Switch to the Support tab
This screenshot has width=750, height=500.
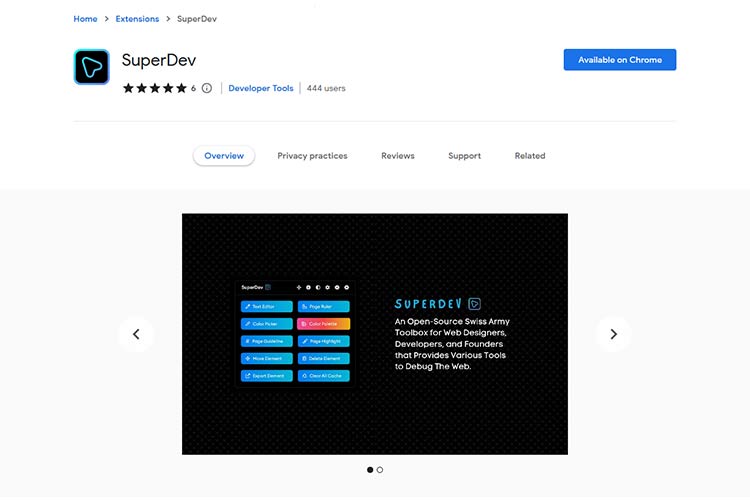(464, 156)
